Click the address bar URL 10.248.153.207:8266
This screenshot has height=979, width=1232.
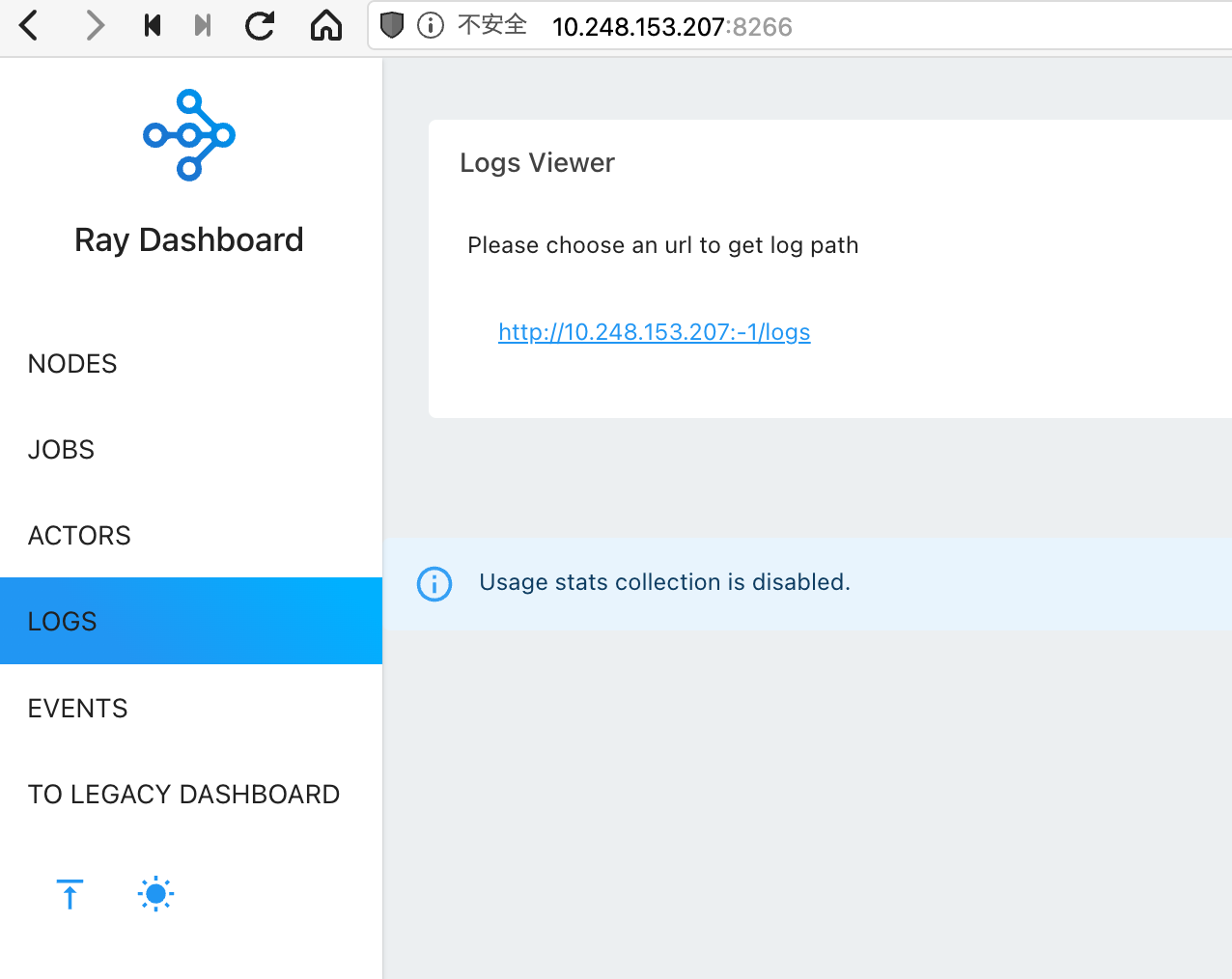coord(672,27)
